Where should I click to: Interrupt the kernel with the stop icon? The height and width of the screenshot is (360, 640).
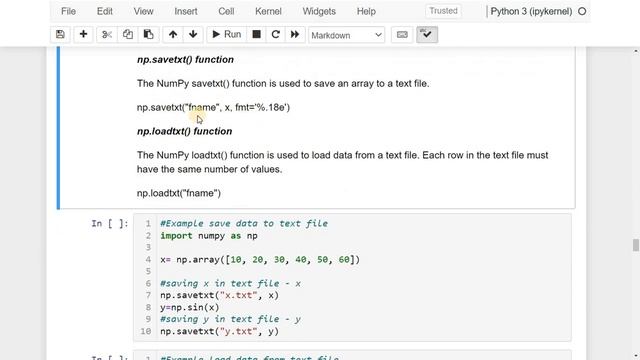(256, 35)
